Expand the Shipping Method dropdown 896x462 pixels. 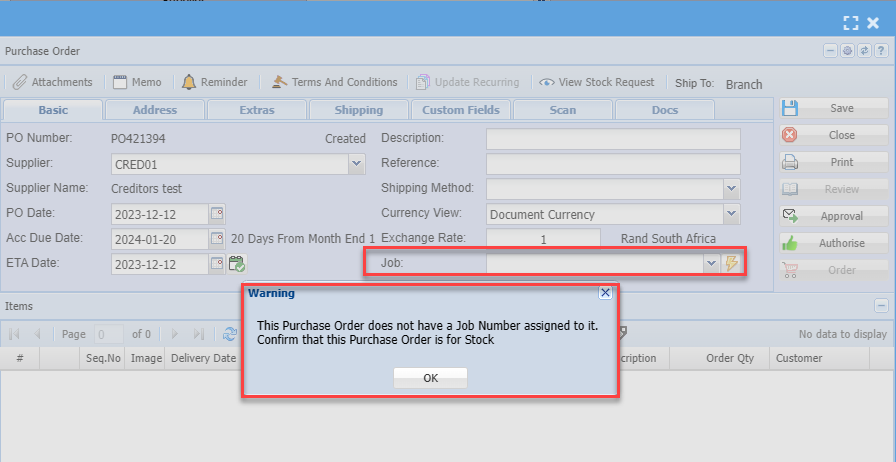pyautogui.click(x=732, y=189)
